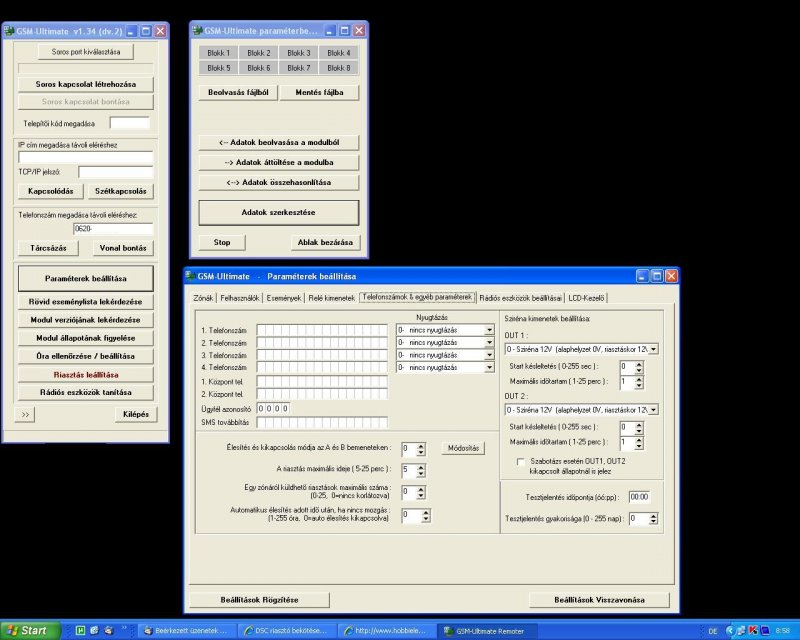Open 4. Telefonszám nyugtázás dropdown
Viewport: 800px width, 640px height.
[x=489, y=367]
